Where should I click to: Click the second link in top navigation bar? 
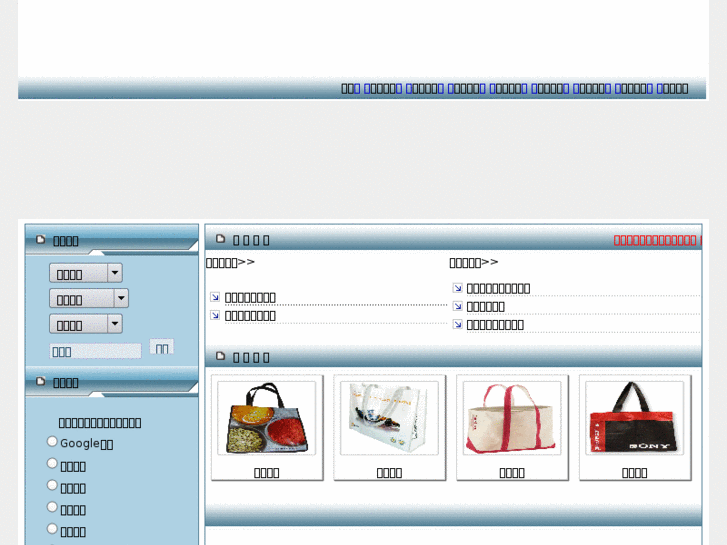383,89
